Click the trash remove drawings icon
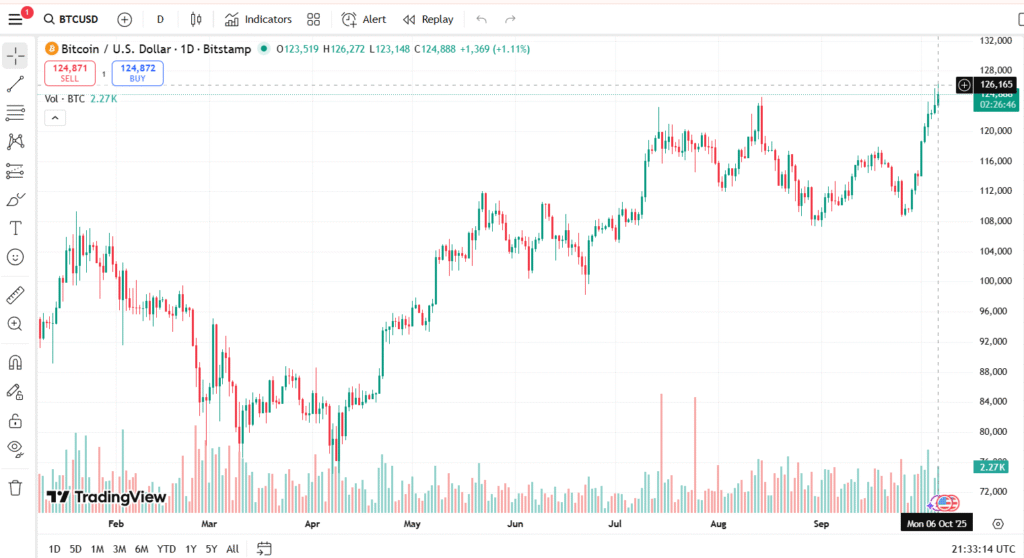1024x558 pixels. pos(15,488)
